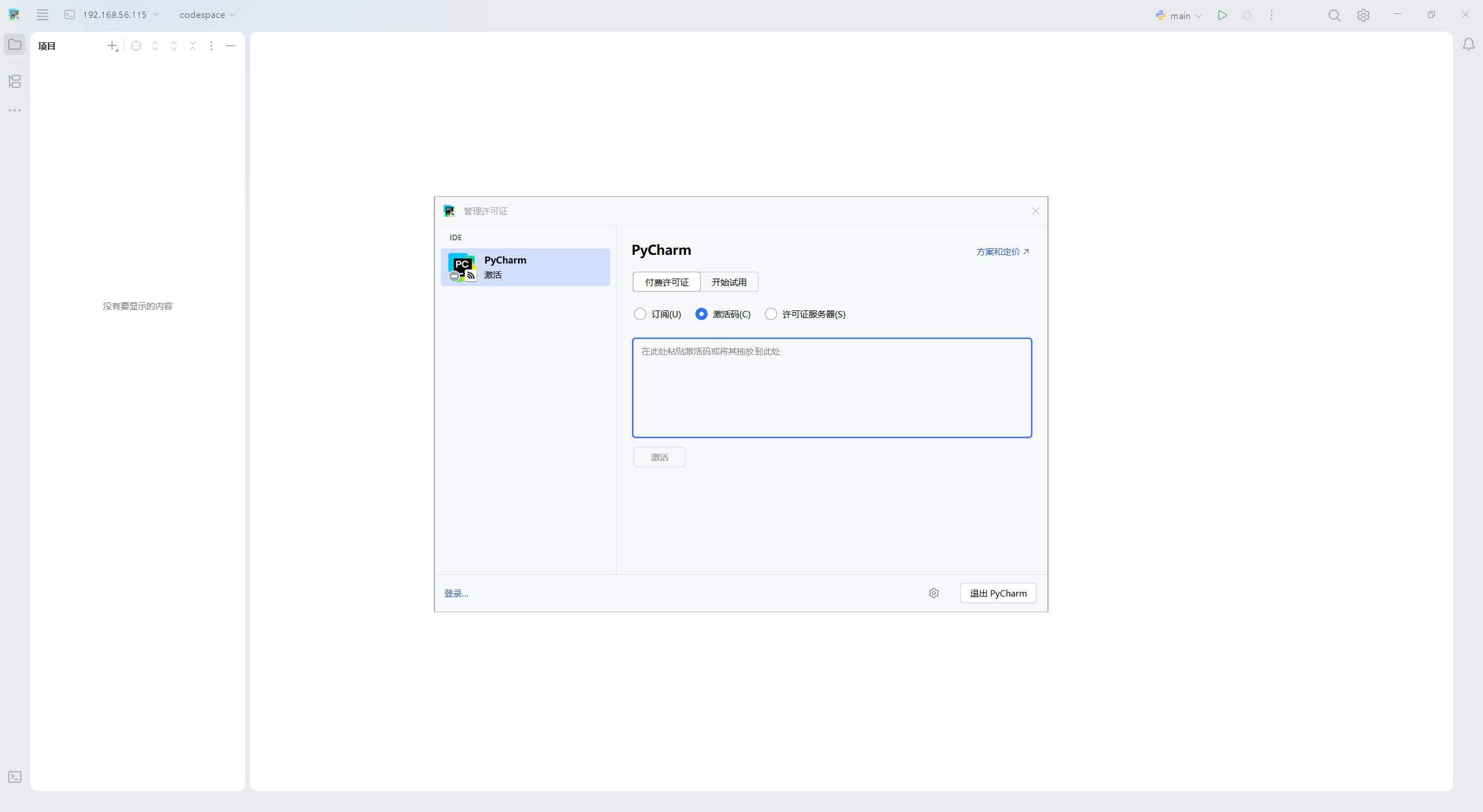The height and width of the screenshot is (812, 1483).
Task: Open the Structure tool window icon
Action: [14, 81]
